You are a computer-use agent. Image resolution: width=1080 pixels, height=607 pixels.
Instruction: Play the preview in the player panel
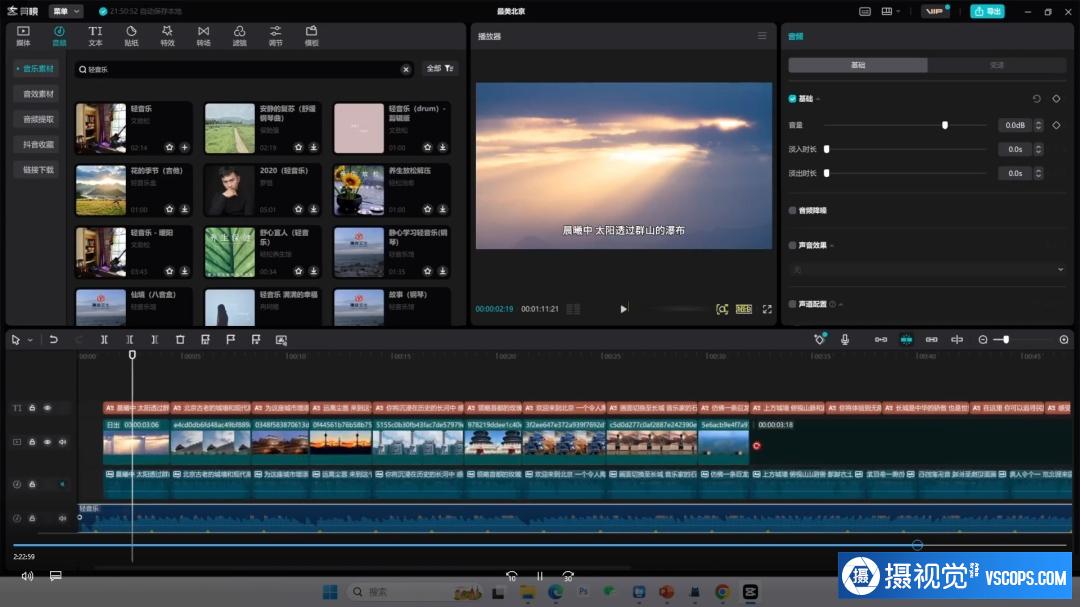coord(623,309)
